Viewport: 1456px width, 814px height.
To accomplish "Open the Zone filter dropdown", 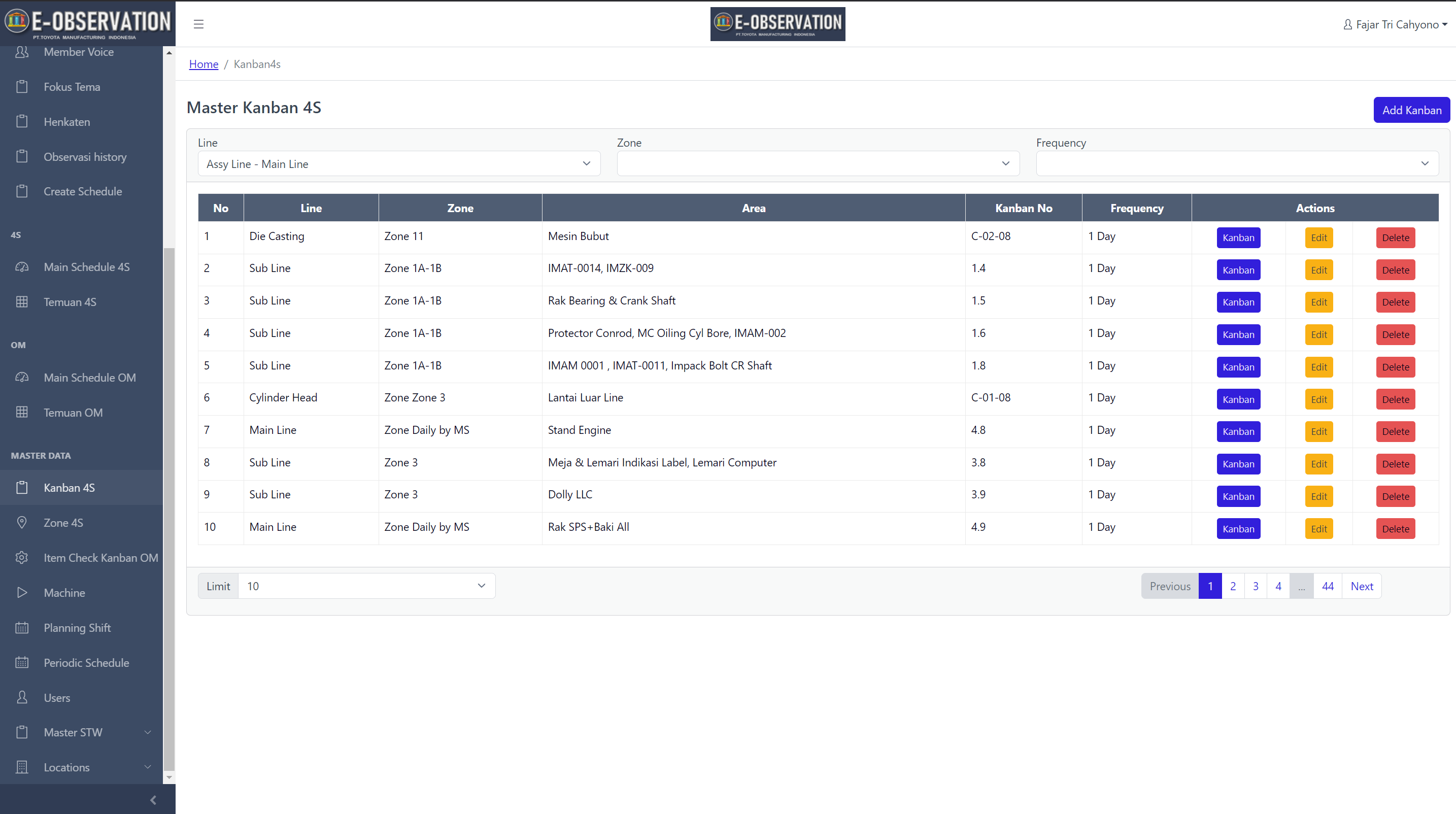I will [x=819, y=164].
